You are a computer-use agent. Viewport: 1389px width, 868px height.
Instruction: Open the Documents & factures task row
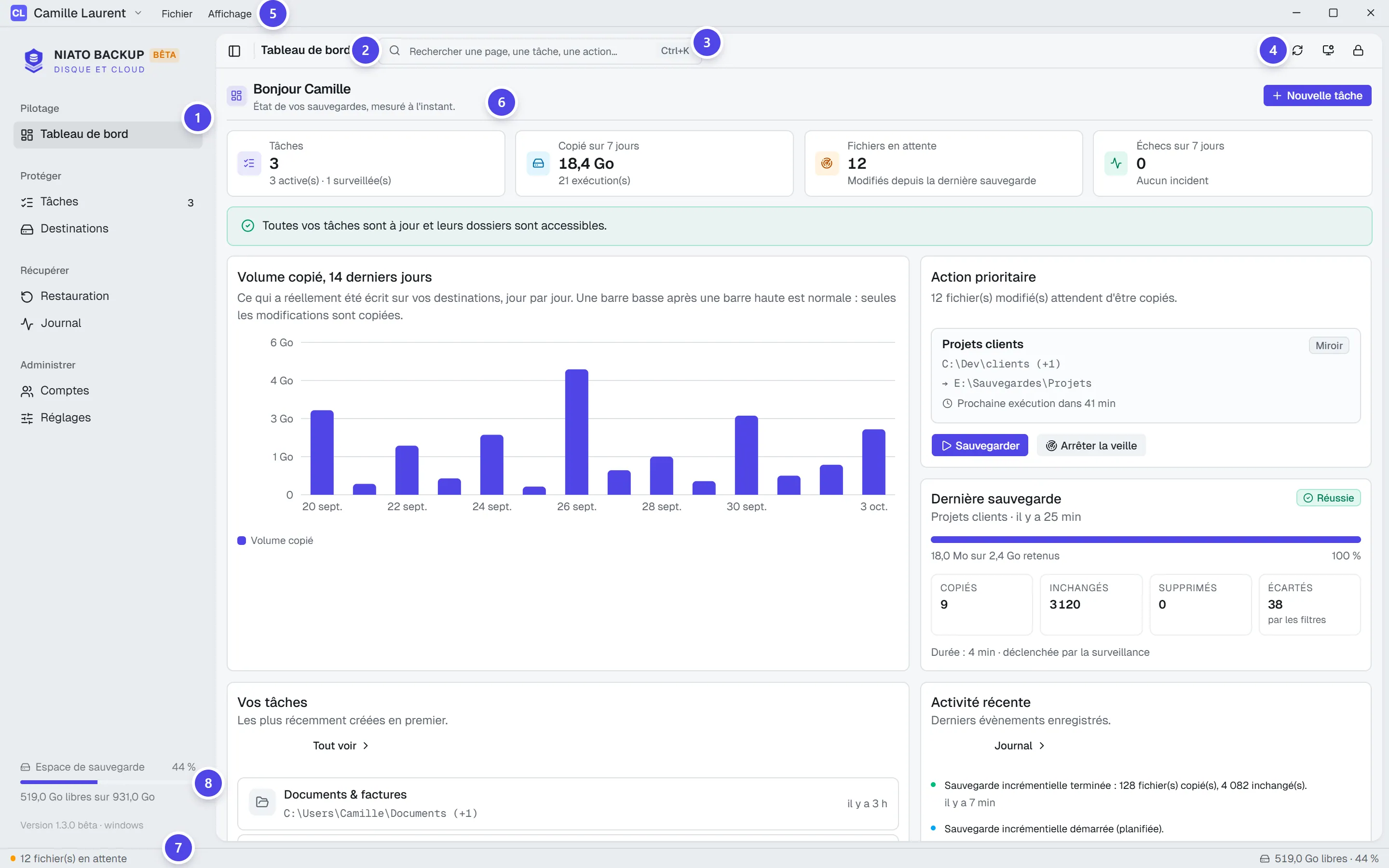568,804
